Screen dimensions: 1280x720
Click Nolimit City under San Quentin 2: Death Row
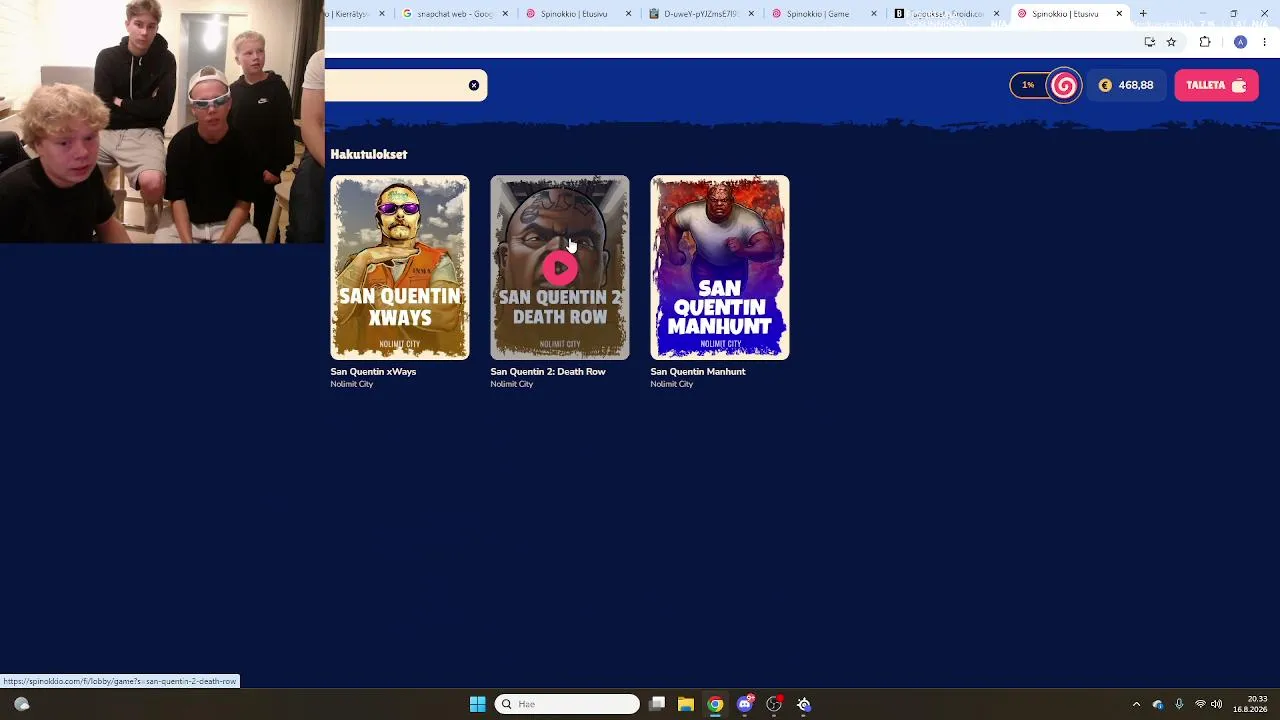512,384
